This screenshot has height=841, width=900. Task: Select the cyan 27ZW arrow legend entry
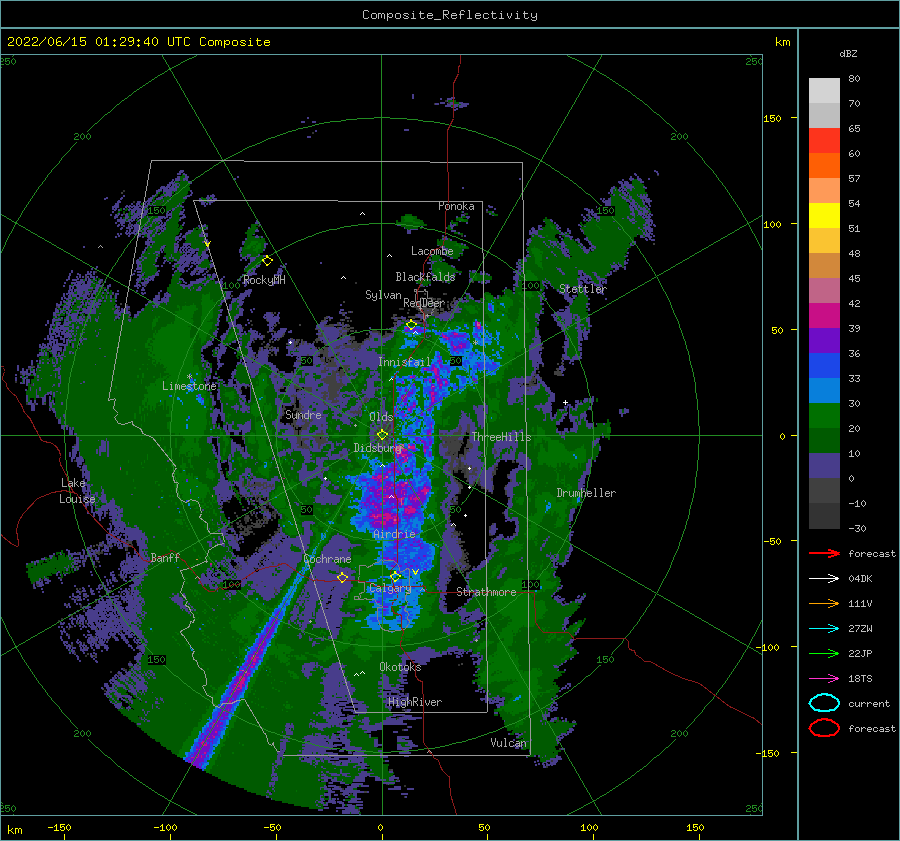coord(824,628)
